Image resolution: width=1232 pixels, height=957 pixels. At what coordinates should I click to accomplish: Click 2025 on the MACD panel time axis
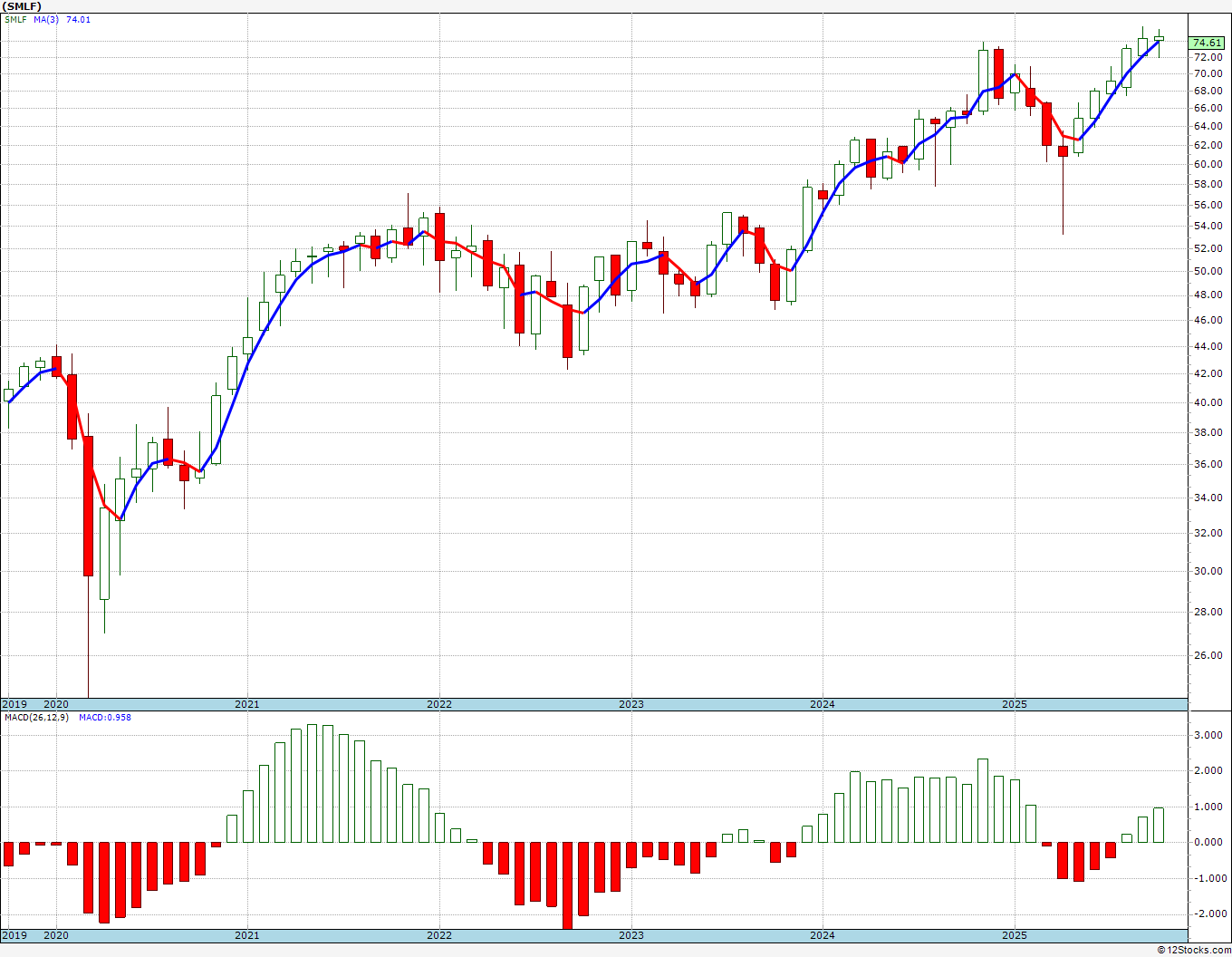1015,935
